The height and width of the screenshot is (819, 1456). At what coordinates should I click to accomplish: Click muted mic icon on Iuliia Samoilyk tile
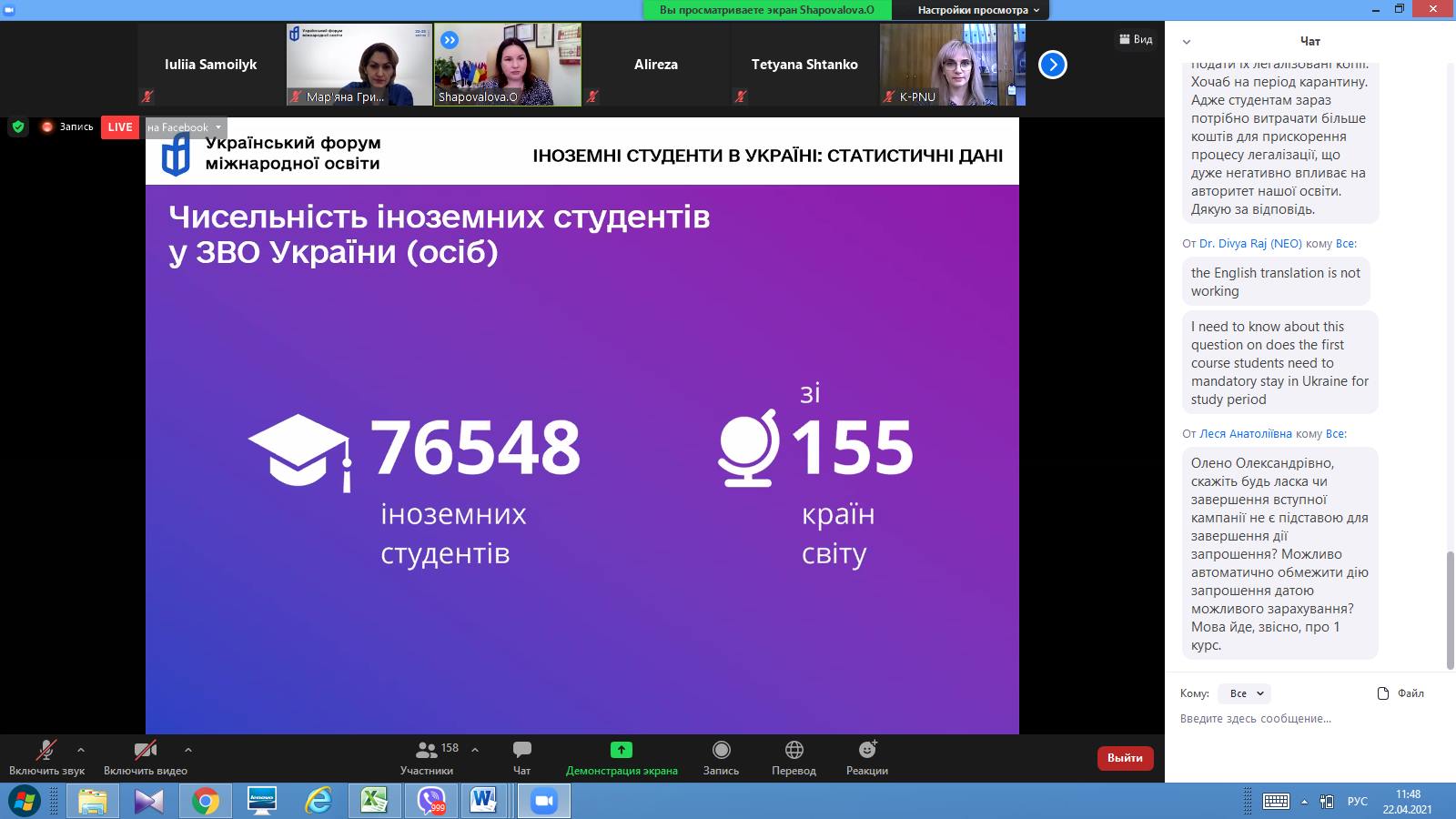[147, 96]
